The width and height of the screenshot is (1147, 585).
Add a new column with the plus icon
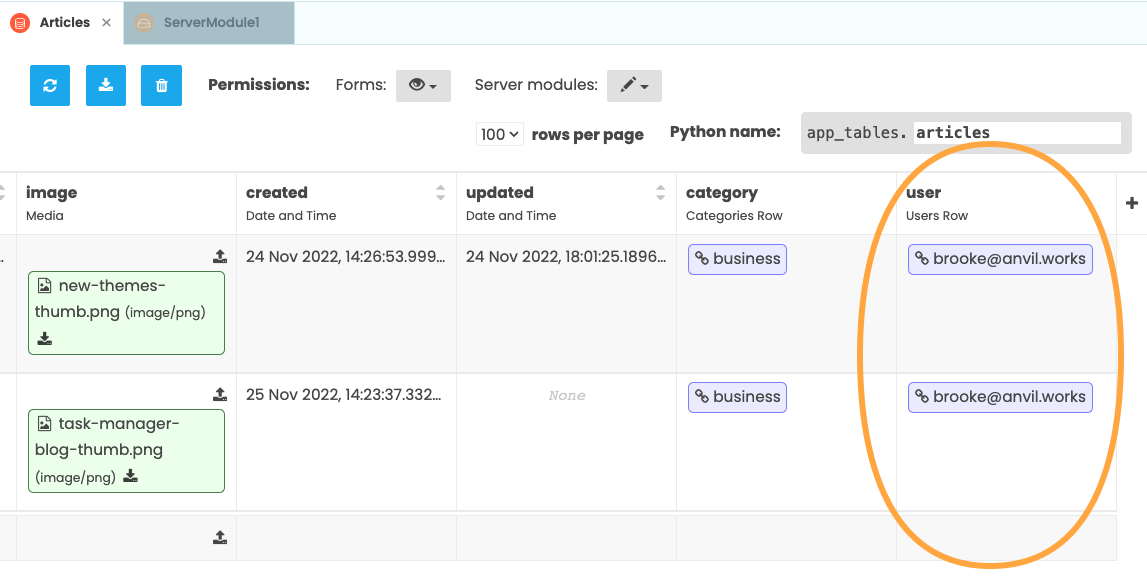point(1131,203)
